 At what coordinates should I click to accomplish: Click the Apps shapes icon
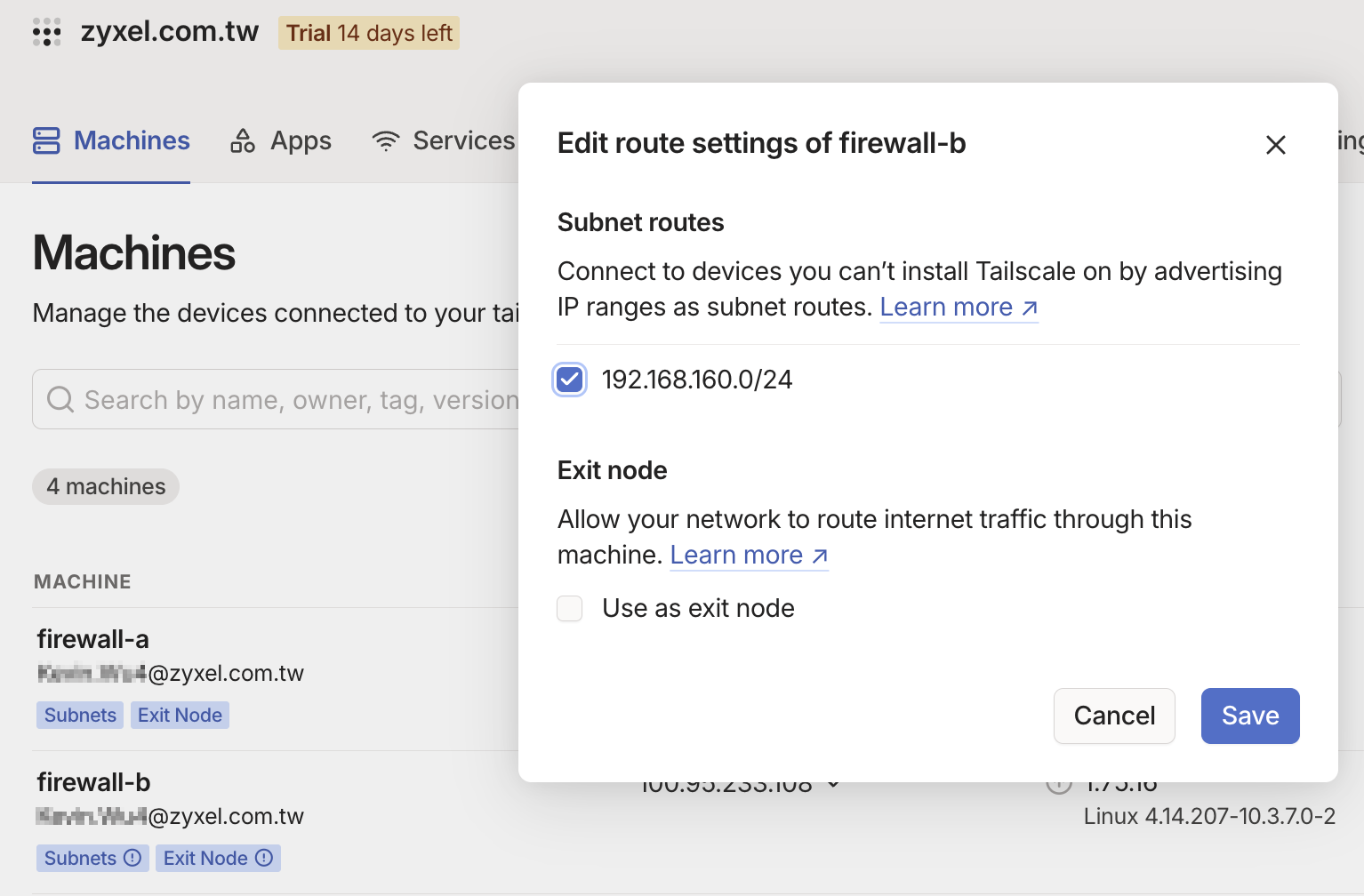[243, 140]
